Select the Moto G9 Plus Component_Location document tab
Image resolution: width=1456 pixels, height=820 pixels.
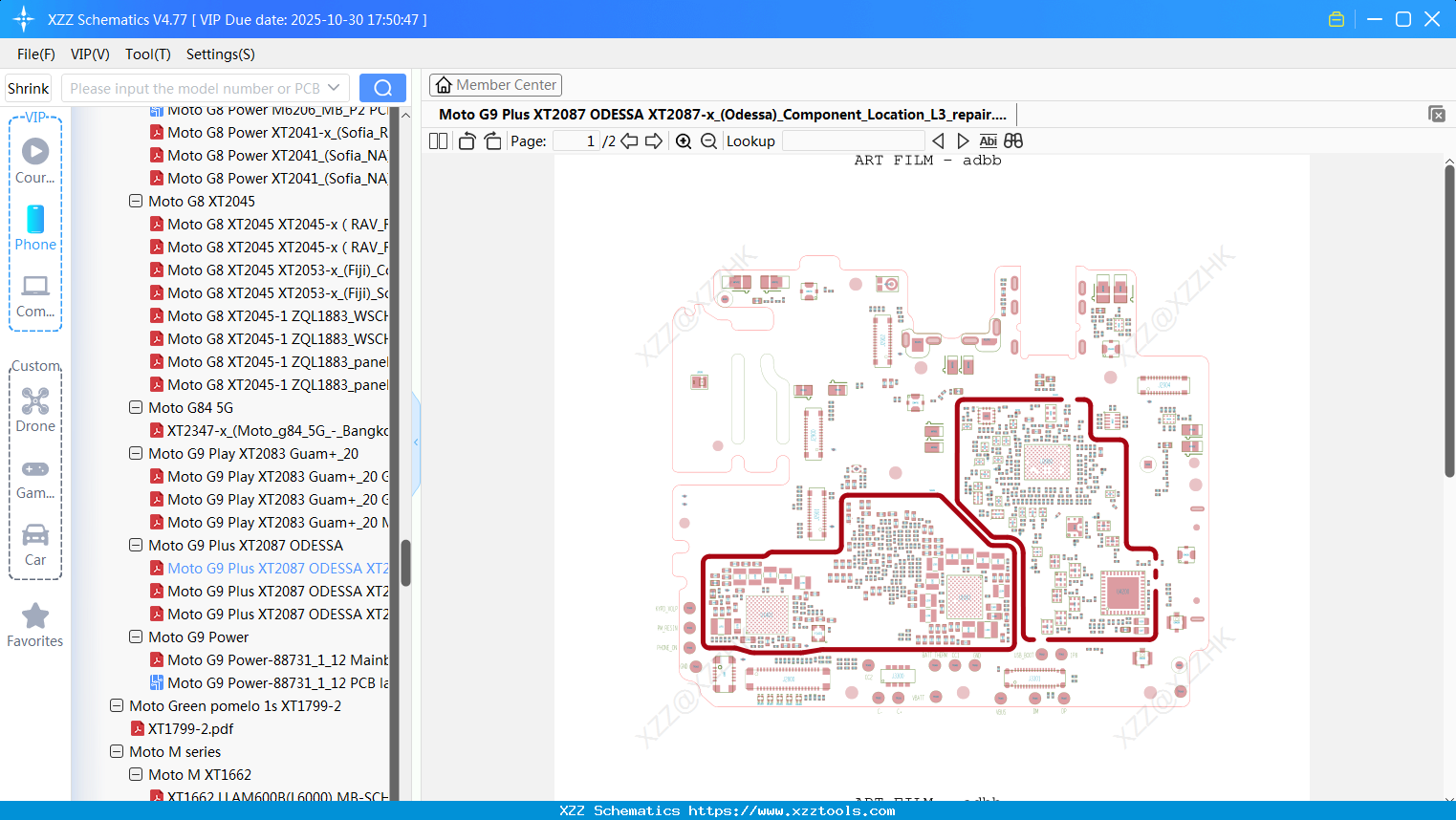723,115
